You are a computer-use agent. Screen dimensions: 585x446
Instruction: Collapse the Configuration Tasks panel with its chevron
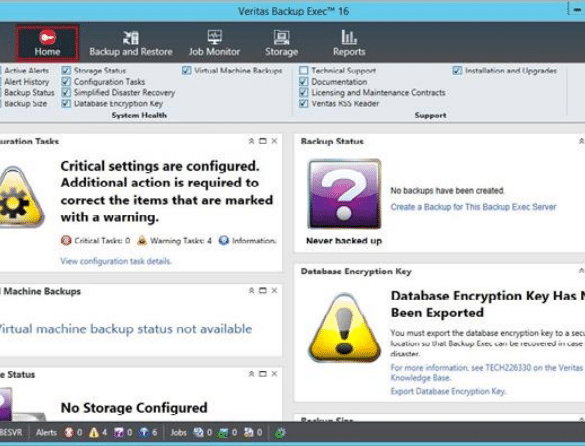pos(251,141)
